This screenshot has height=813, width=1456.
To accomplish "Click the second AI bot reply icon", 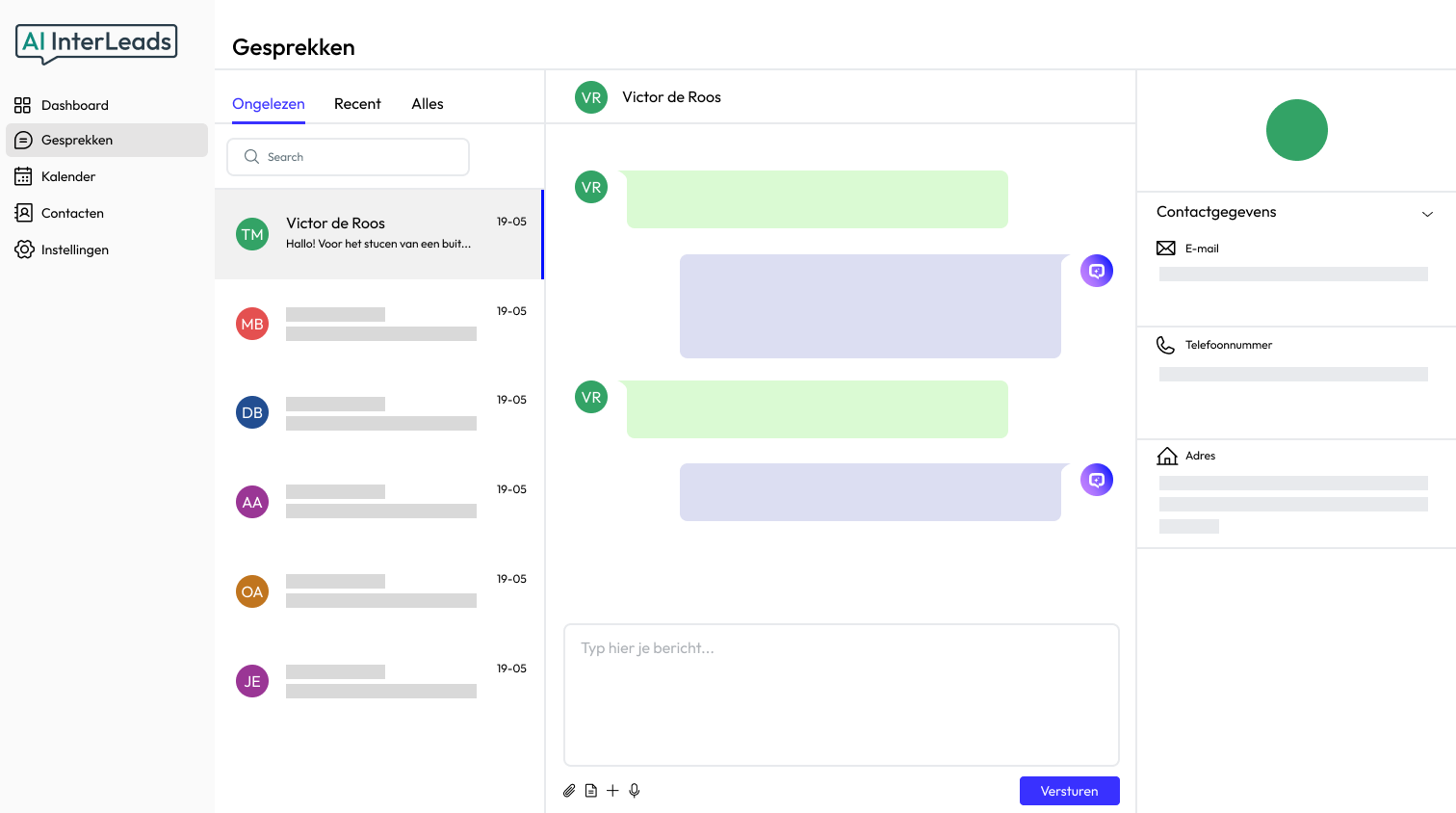I will (1097, 480).
